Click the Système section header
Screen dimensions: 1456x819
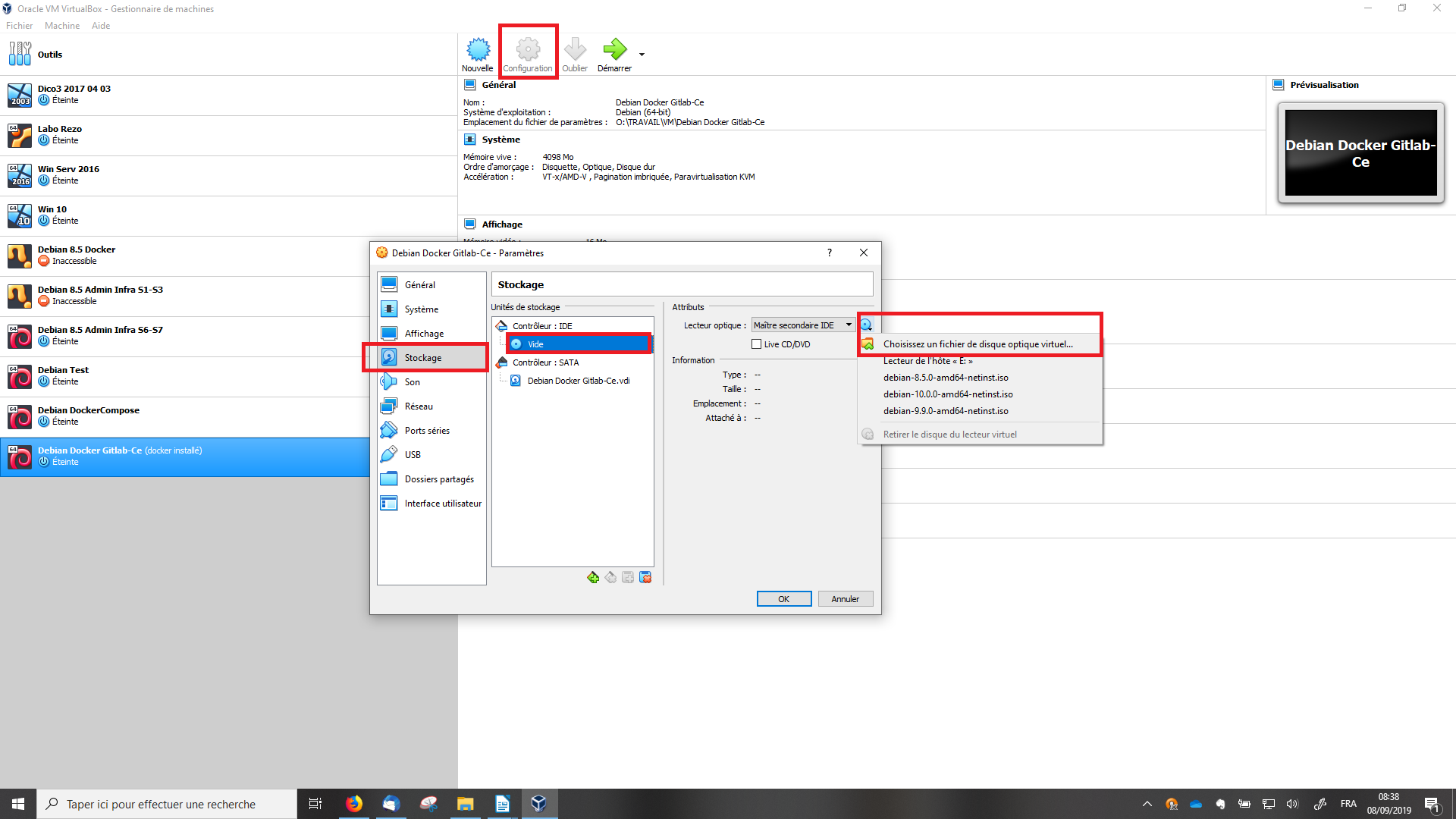point(501,140)
